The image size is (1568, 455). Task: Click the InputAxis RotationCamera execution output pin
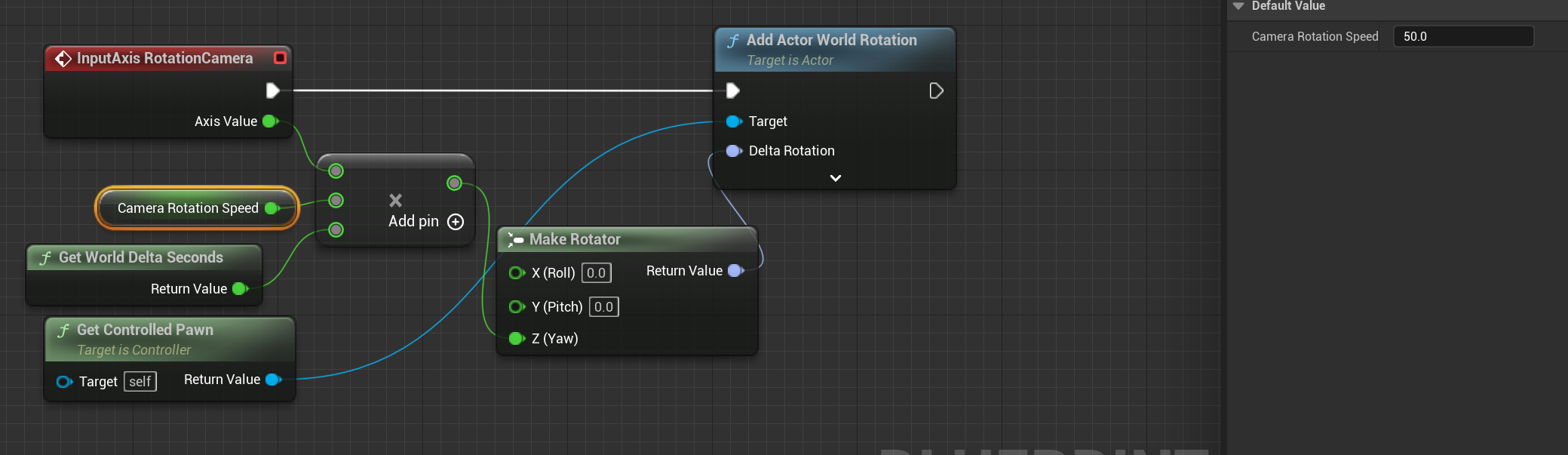[273, 91]
